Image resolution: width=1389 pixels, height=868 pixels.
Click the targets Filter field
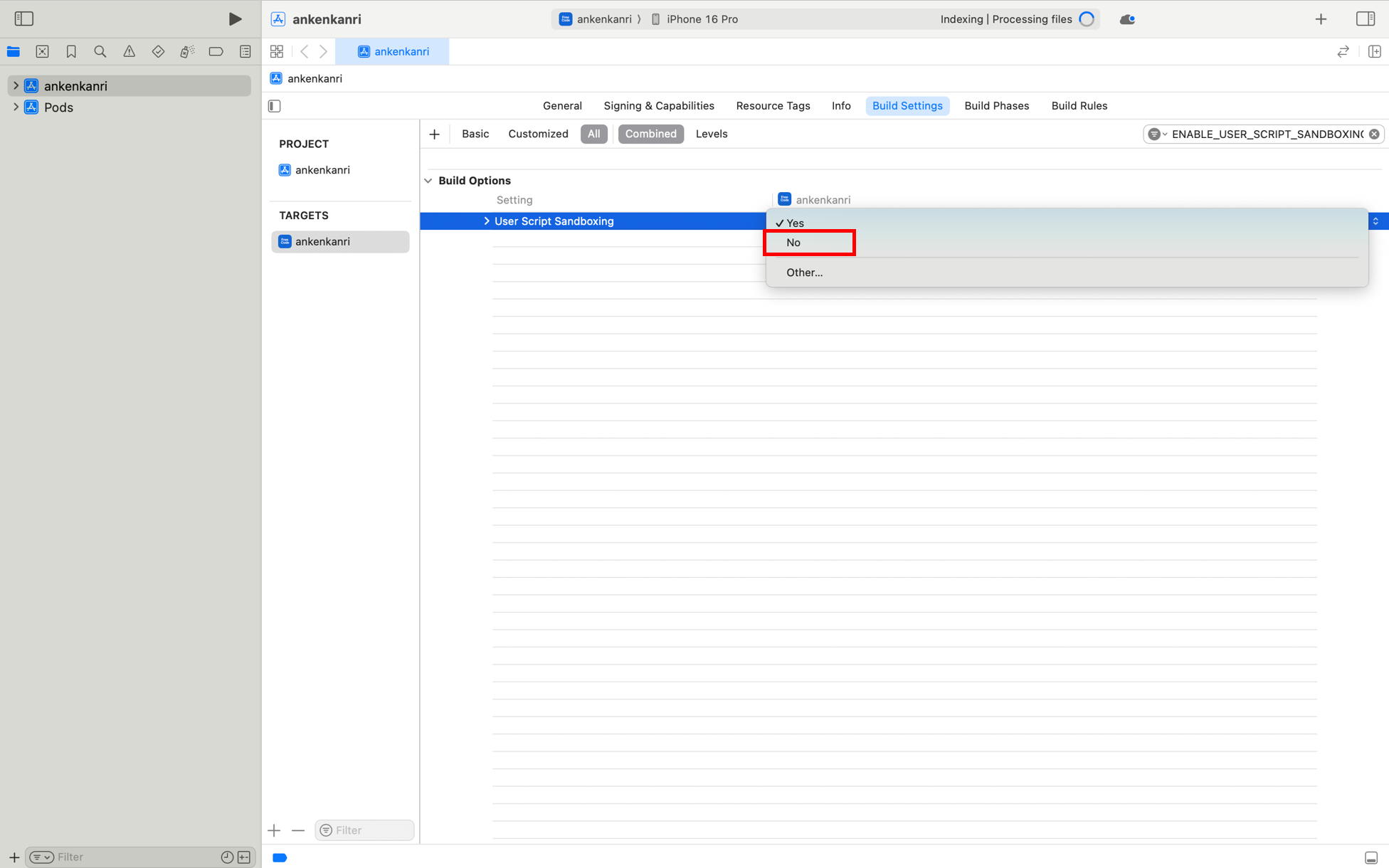click(364, 830)
